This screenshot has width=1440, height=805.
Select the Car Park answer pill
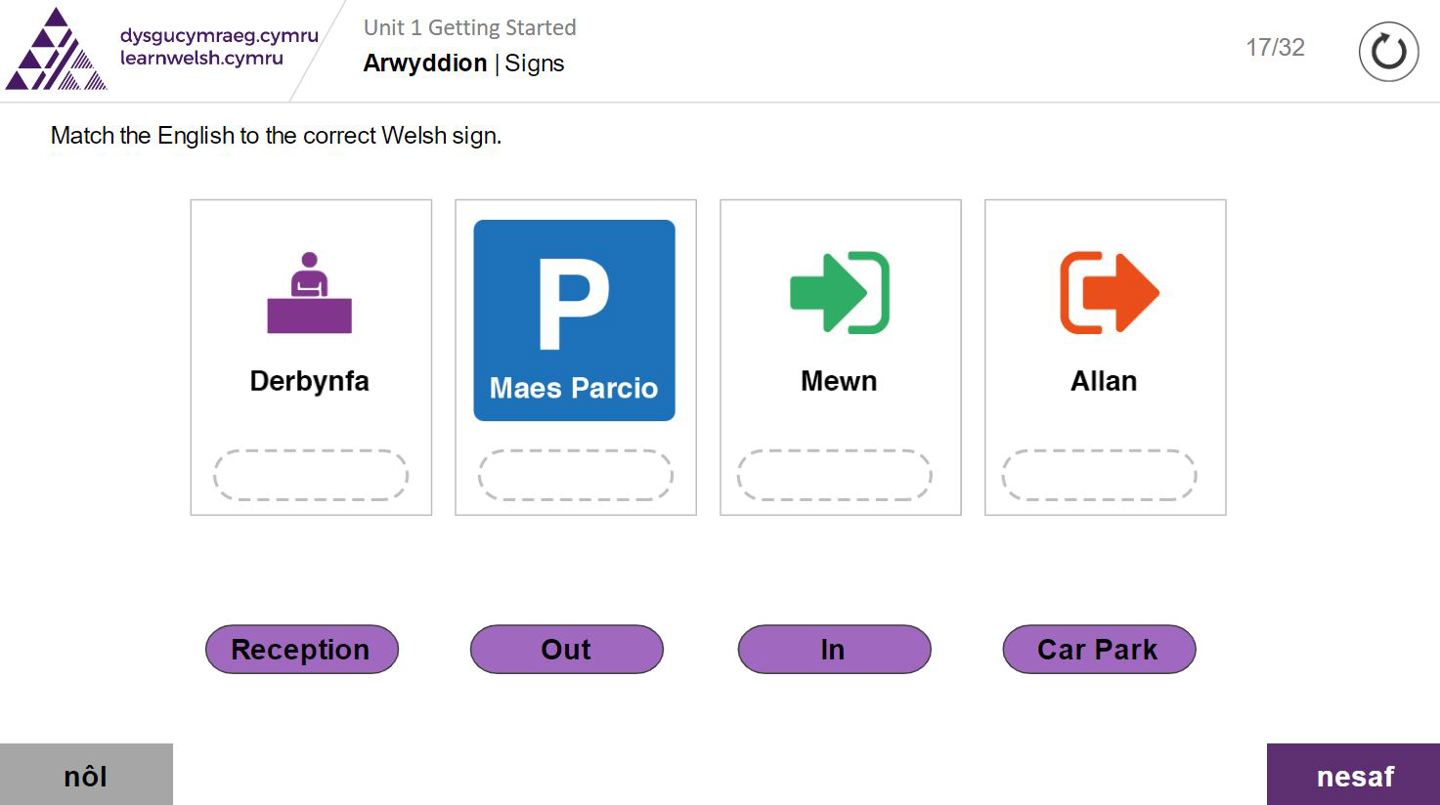click(1098, 649)
